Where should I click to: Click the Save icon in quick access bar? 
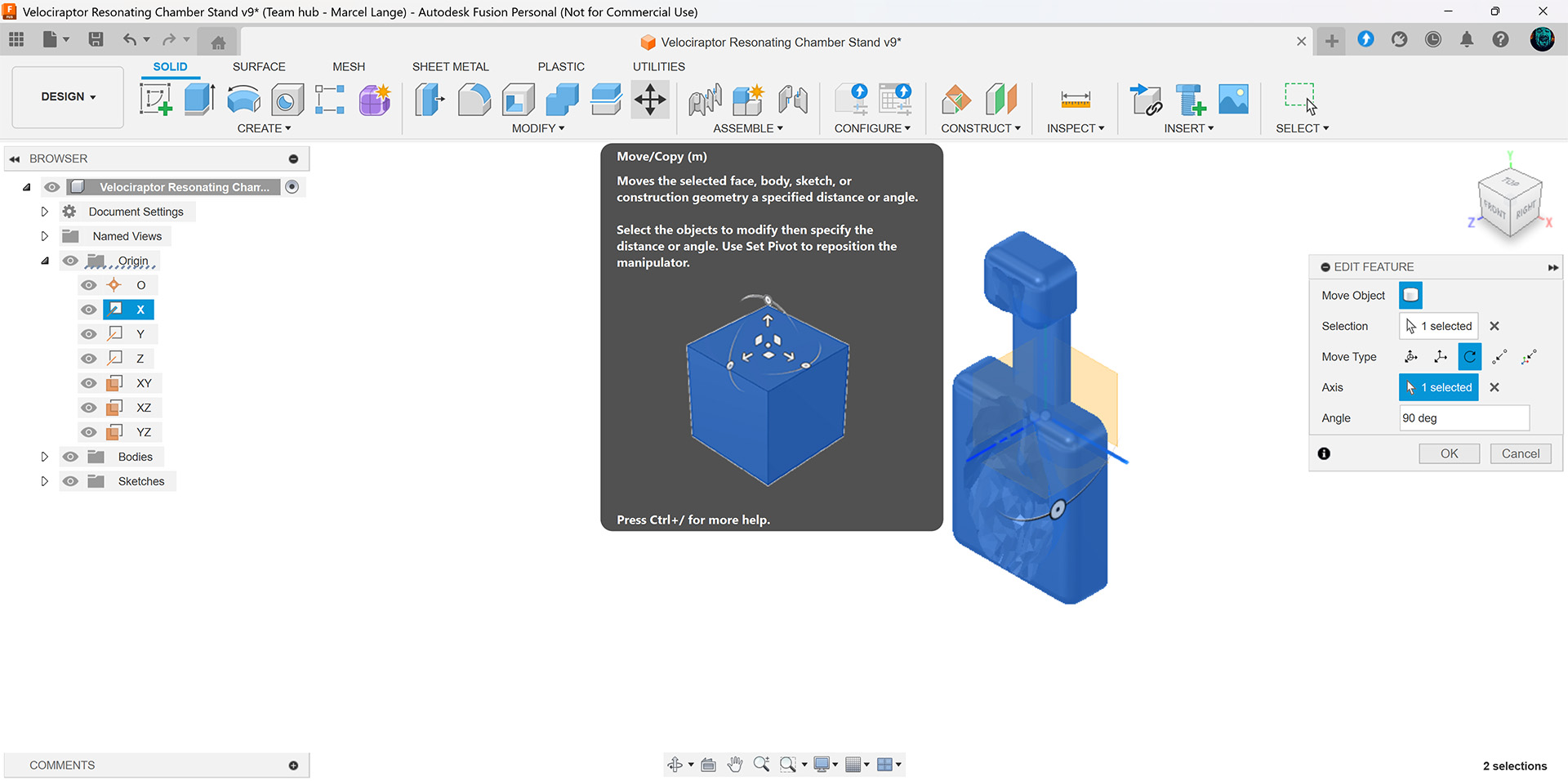point(96,39)
